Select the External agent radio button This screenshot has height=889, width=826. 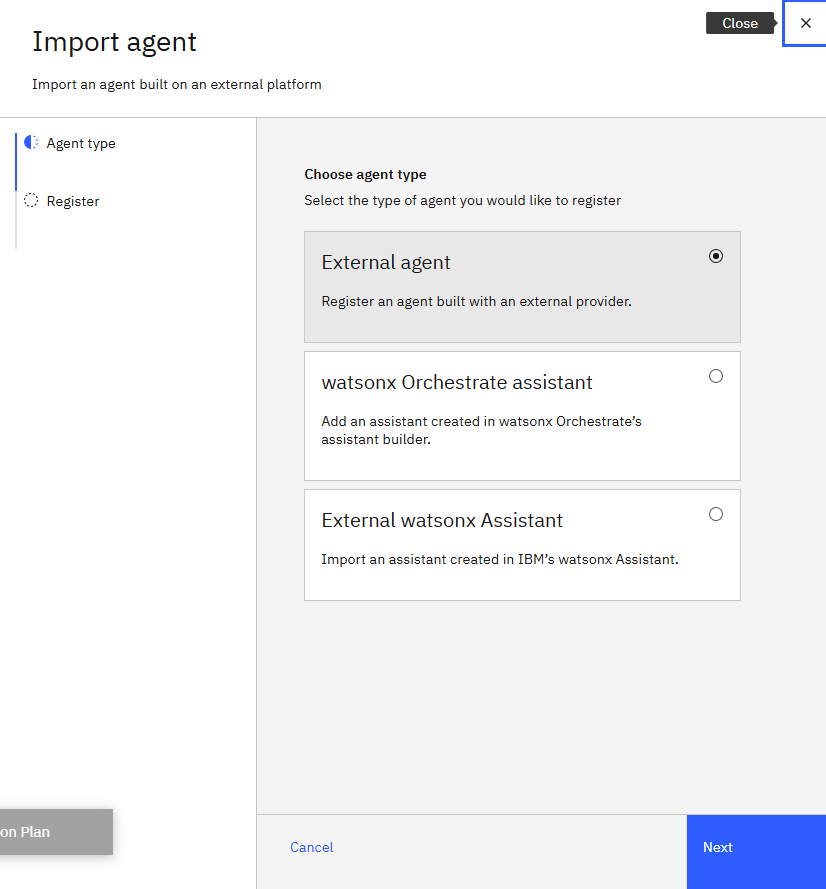click(716, 256)
